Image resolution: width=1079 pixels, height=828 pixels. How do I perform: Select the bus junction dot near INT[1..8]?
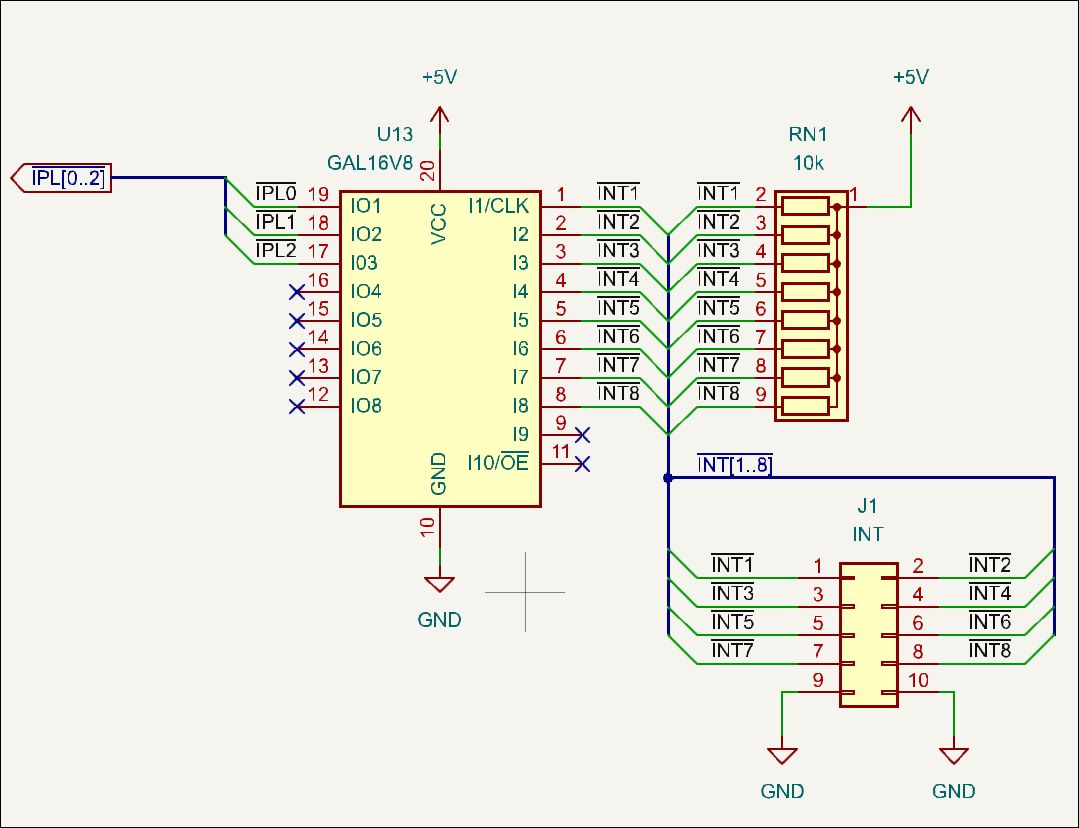pyautogui.click(x=667, y=478)
